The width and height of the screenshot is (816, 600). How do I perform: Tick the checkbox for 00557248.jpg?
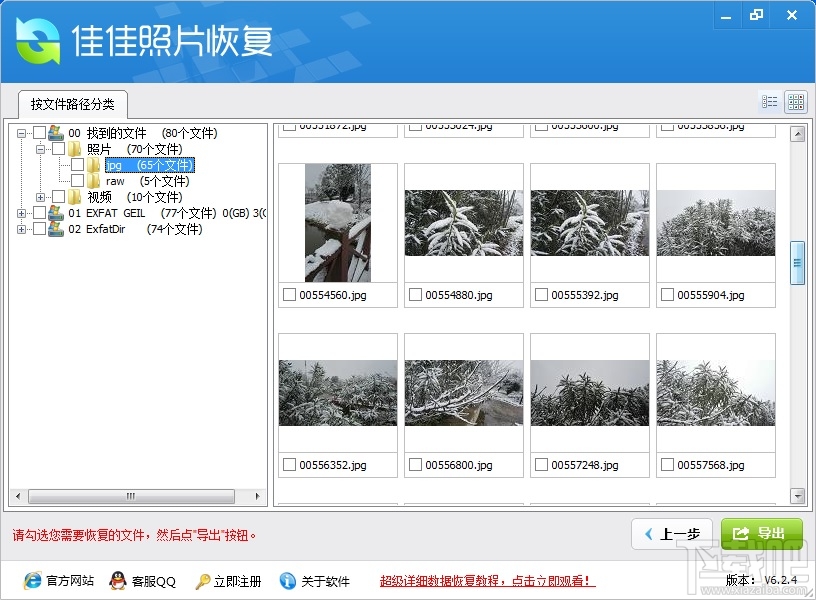[x=541, y=465]
